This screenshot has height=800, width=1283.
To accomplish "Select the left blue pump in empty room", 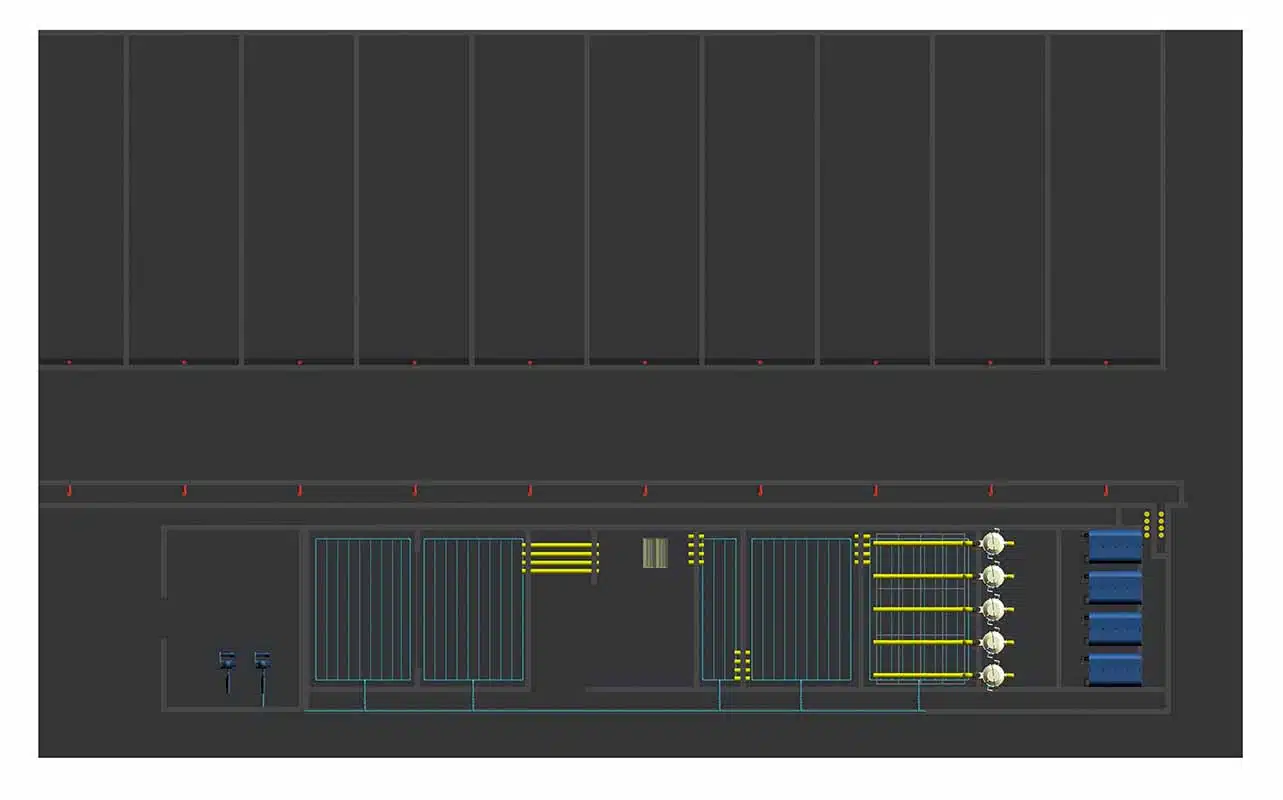I will coord(227,661).
